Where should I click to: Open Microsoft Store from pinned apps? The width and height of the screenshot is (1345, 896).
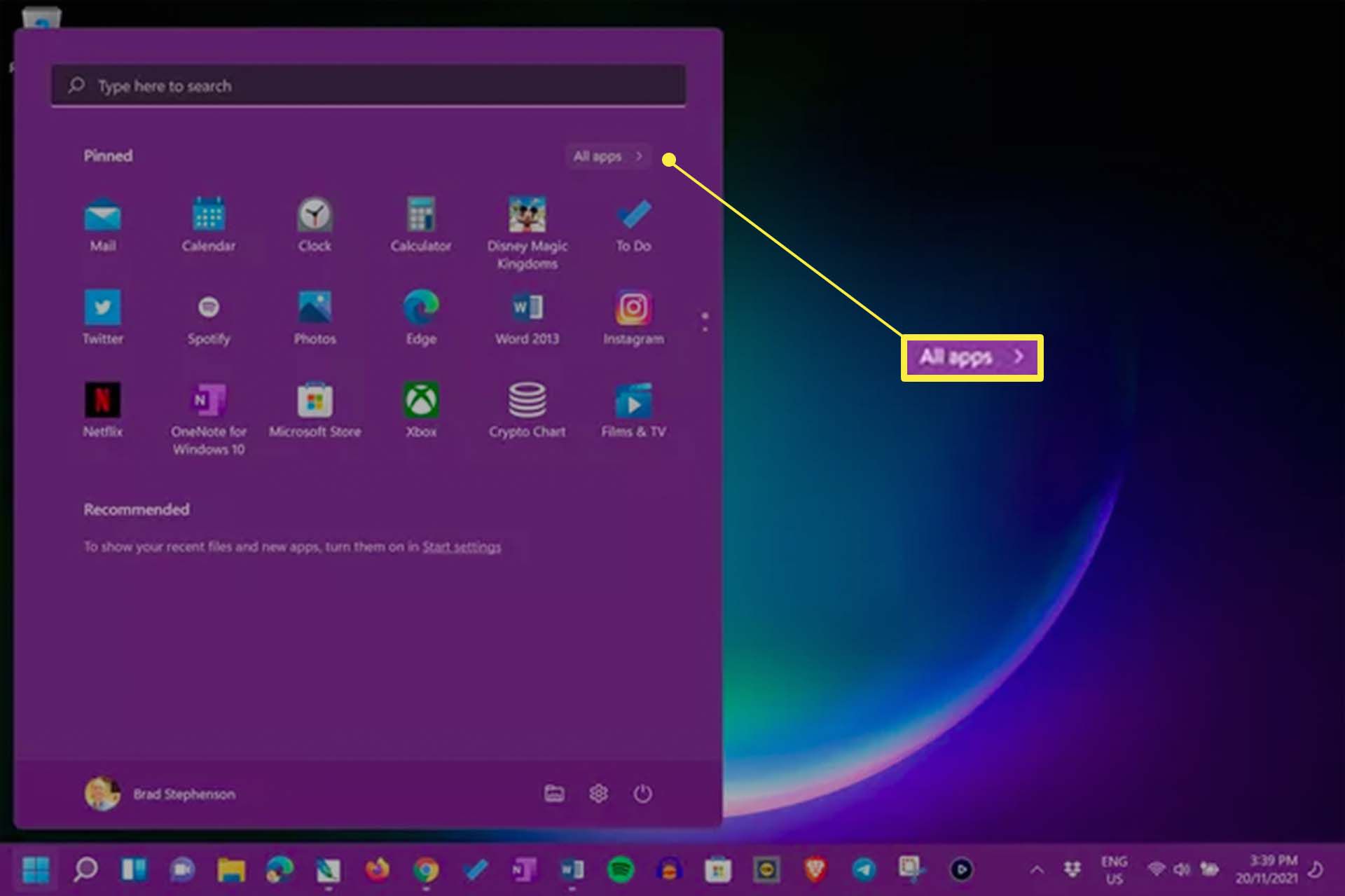coord(315,411)
